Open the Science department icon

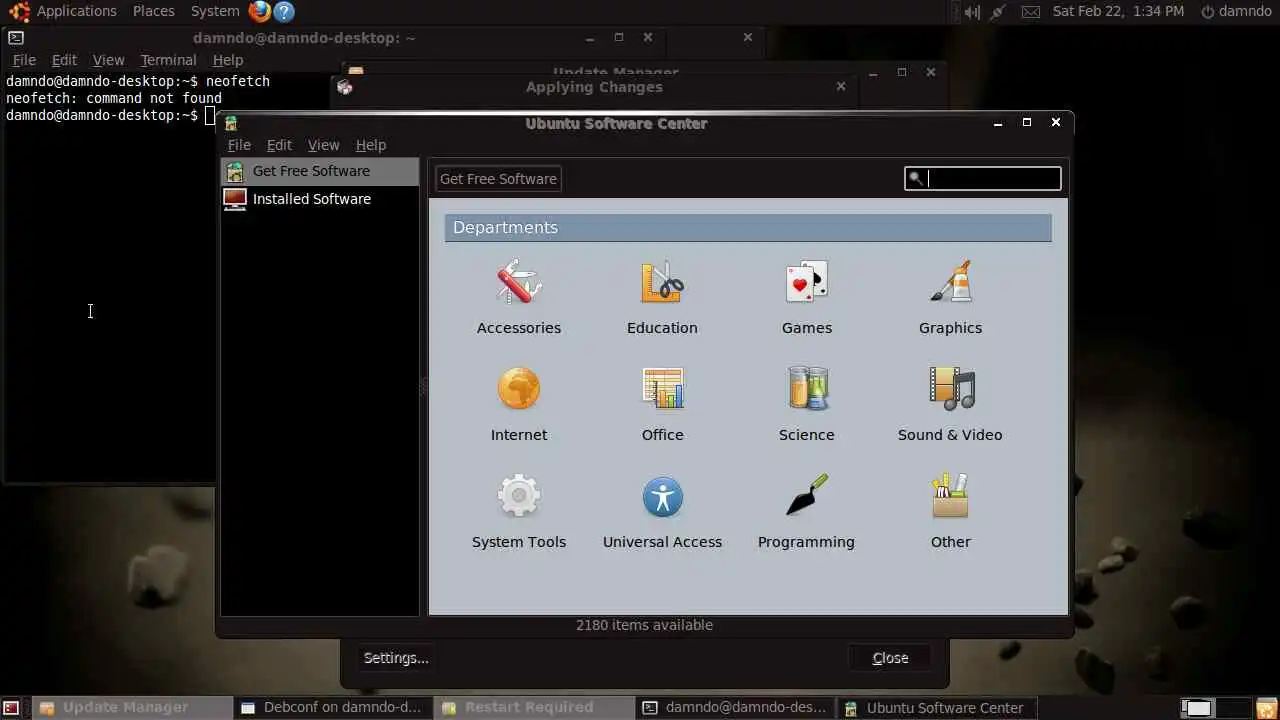point(806,389)
